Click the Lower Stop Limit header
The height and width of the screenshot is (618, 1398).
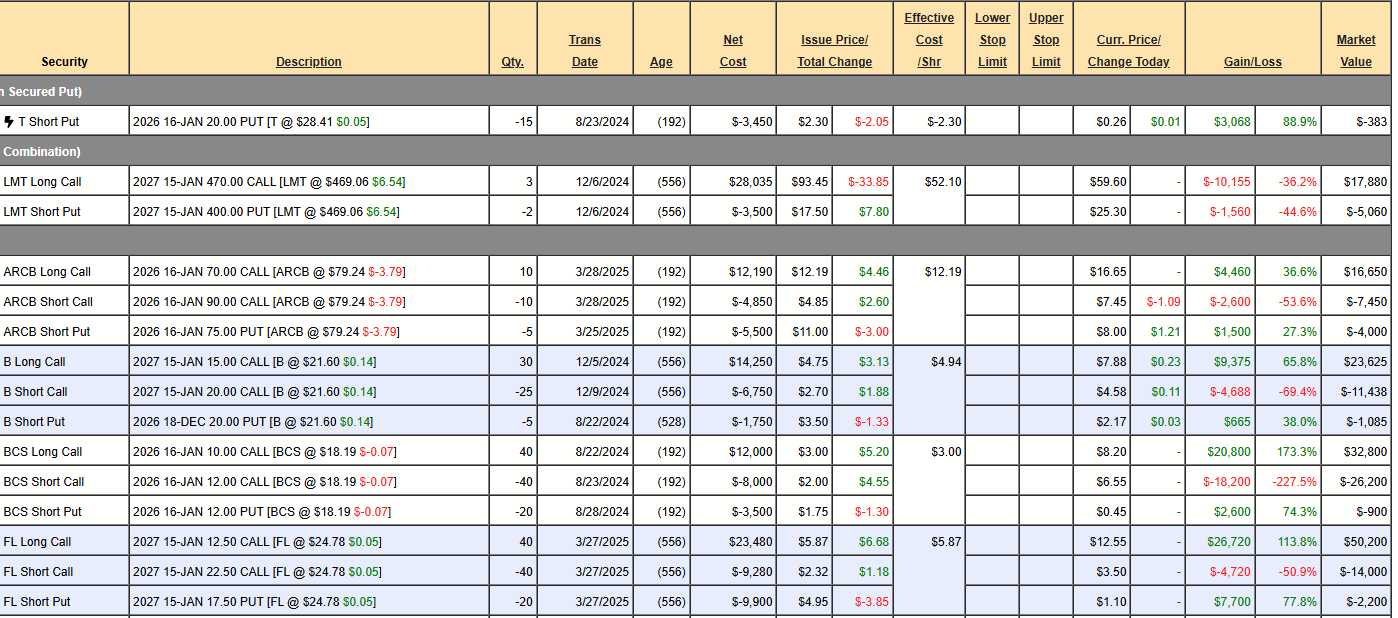(x=992, y=40)
